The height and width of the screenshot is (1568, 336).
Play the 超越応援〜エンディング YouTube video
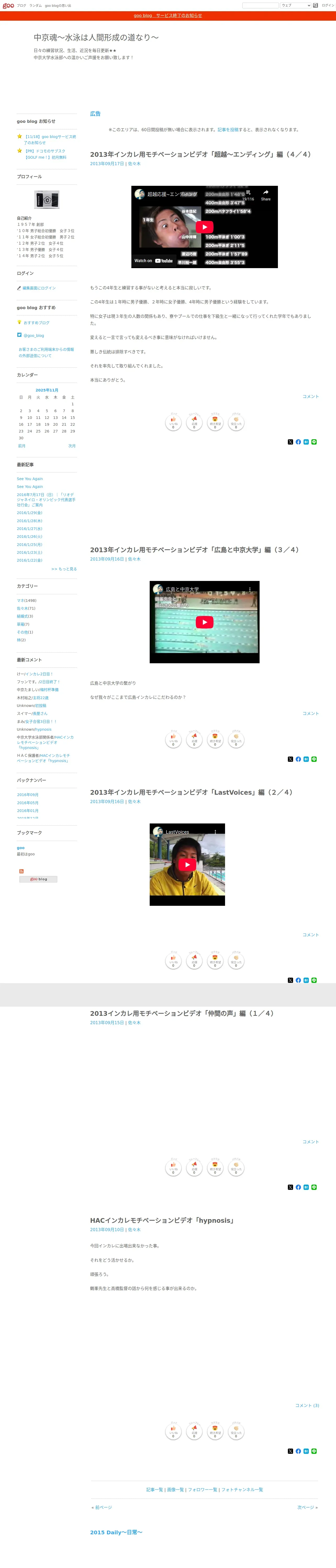(x=204, y=227)
